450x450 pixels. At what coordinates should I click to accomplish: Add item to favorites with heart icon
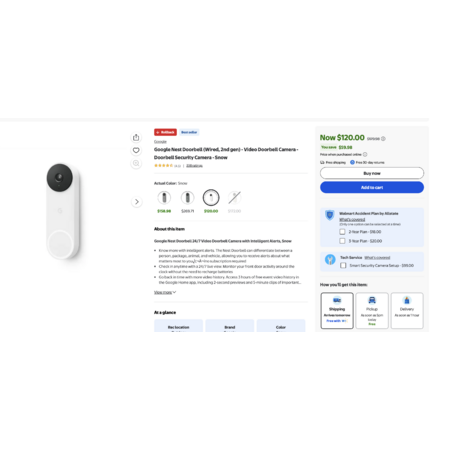pos(136,150)
